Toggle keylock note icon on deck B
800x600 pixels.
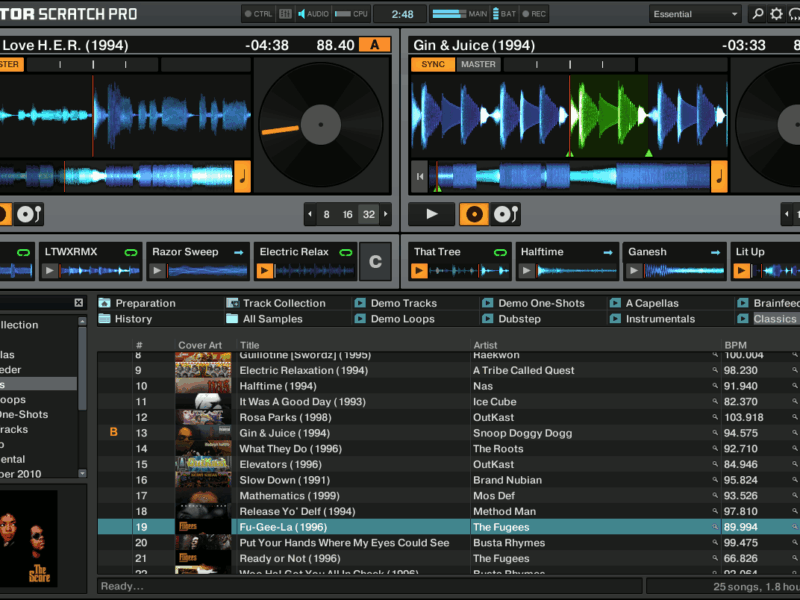pos(718,177)
